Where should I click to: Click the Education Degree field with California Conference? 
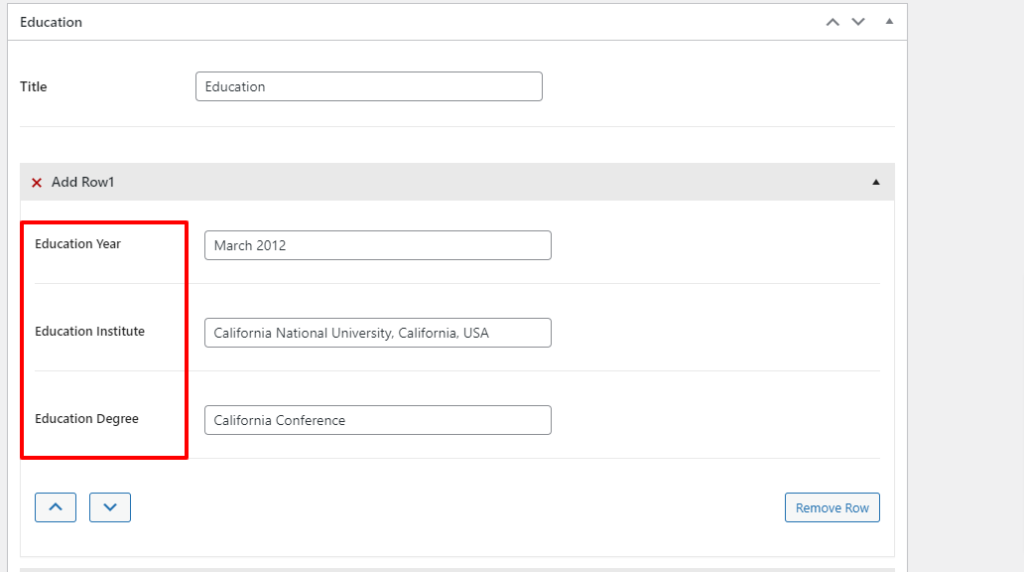(x=377, y=420)
